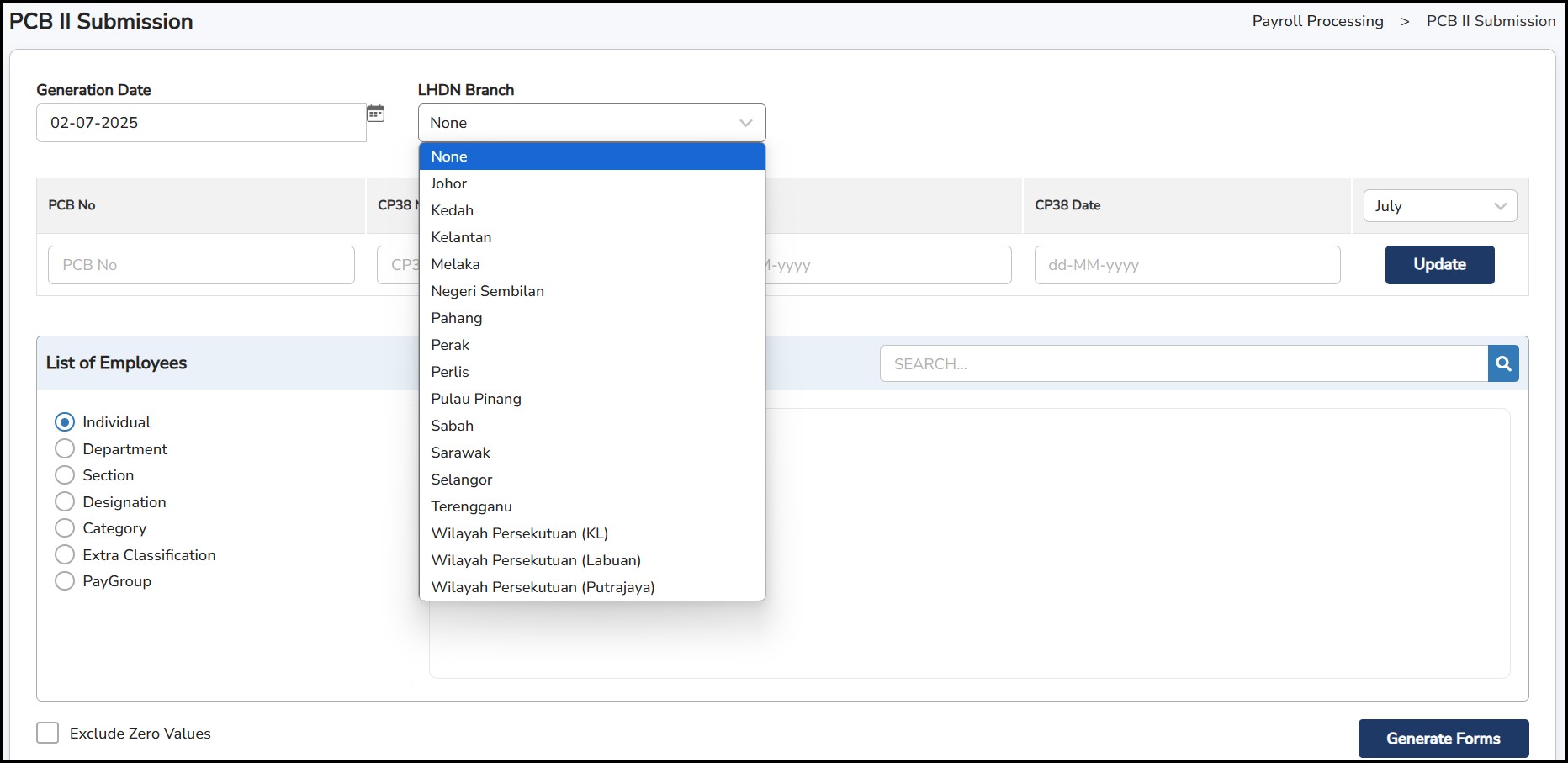Go to Payroll Processing breadcrumb
Viewport: 1568px width, 763px height.
tap(1317, 21)
